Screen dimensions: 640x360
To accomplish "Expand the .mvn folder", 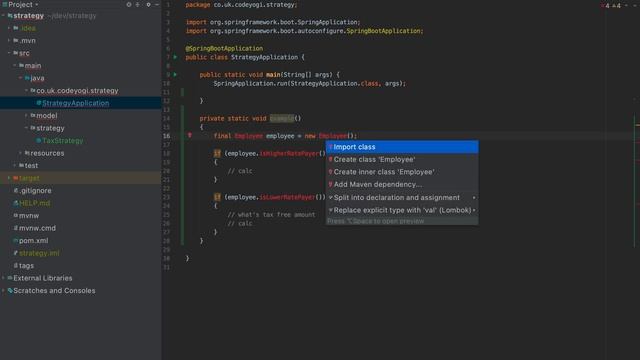I will coord(9,40).
